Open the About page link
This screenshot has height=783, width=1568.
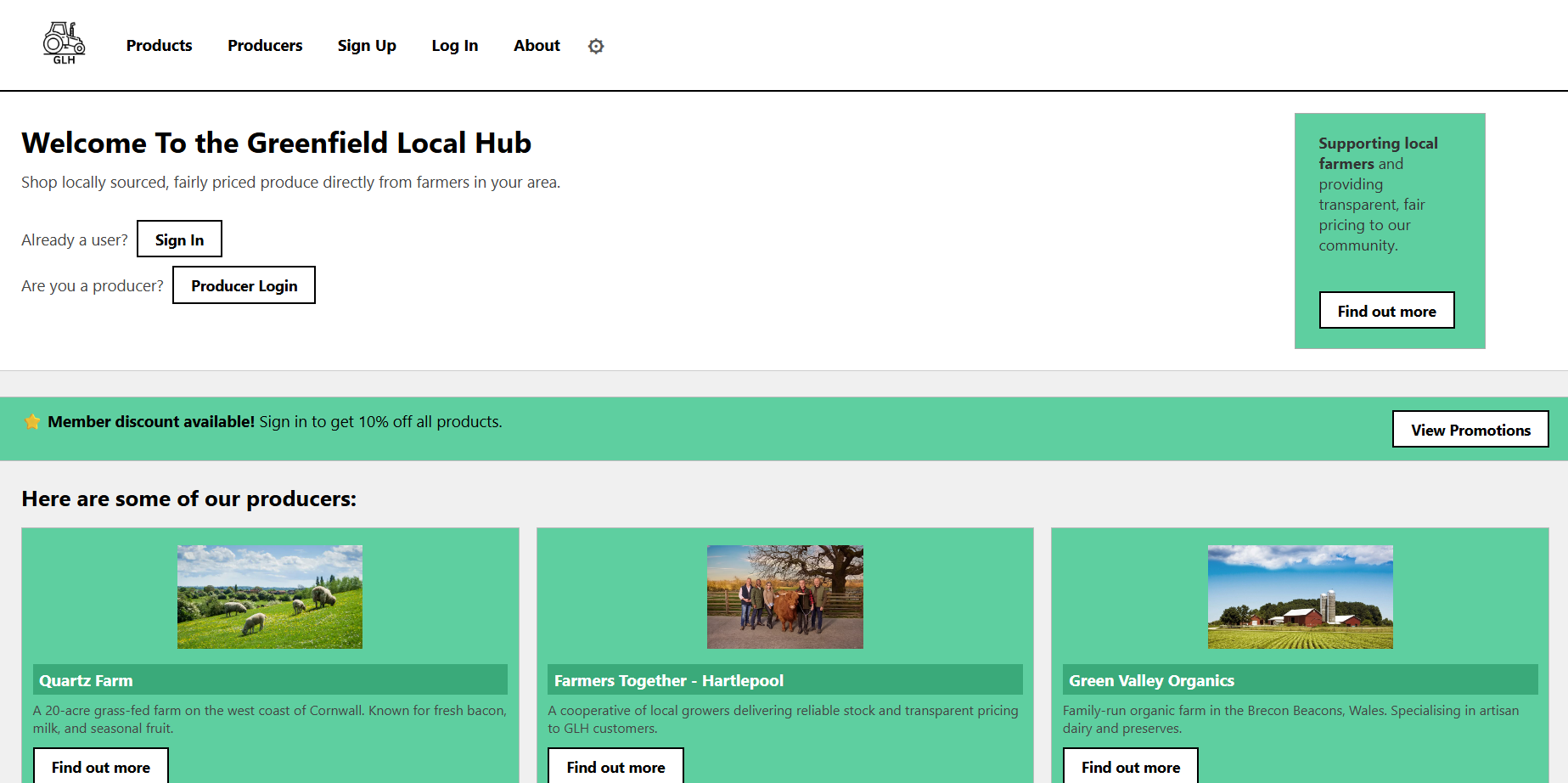pyautogui.click(x=537, y=46)
